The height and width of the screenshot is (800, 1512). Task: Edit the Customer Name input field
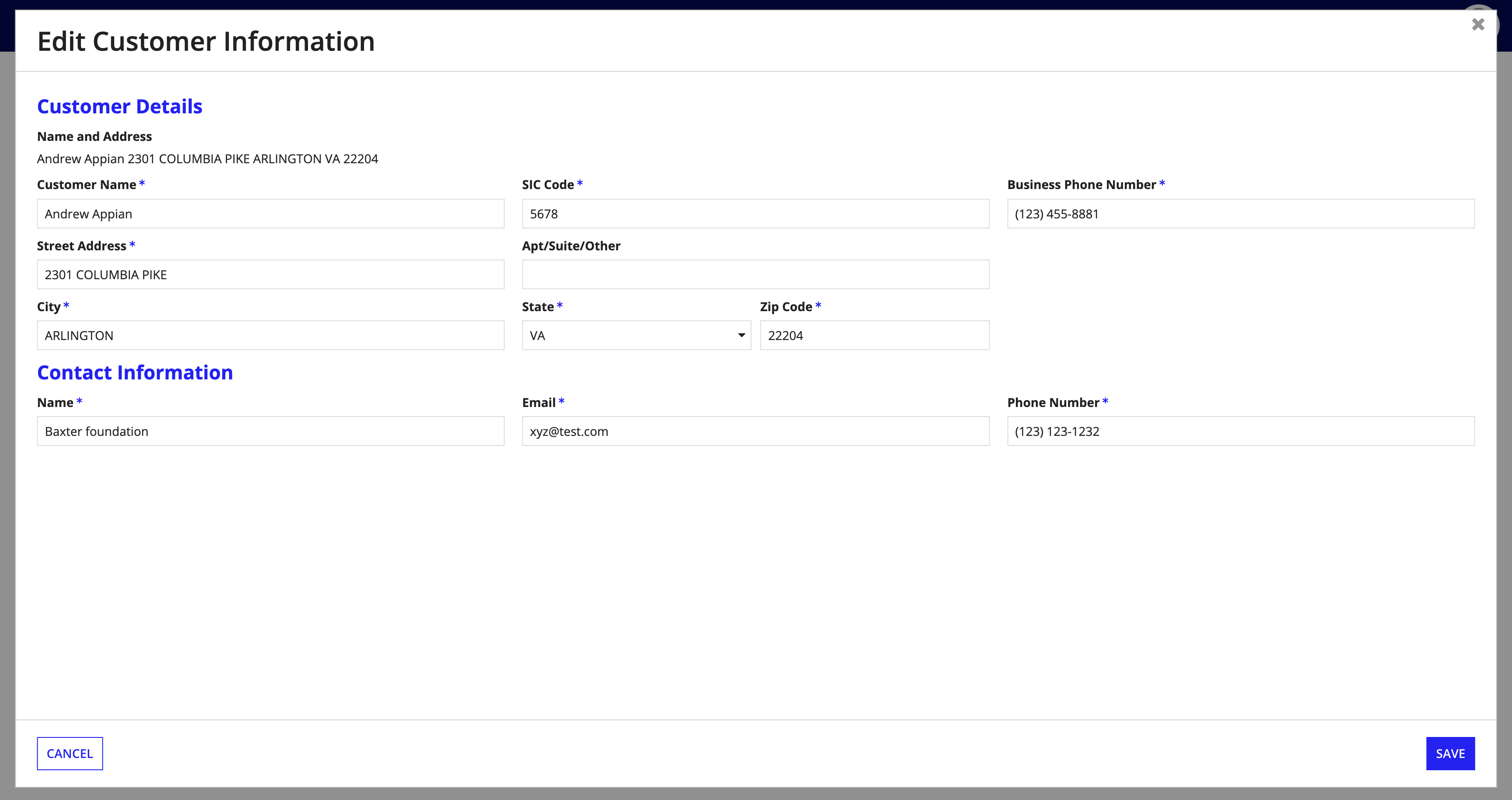click(270, 213)
